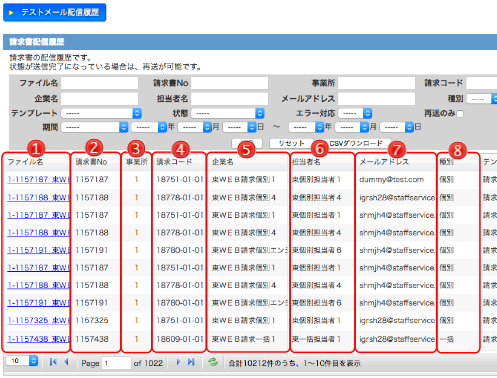Open the start day 日 dropdown

pyautogui.click(x=239, y=127)
